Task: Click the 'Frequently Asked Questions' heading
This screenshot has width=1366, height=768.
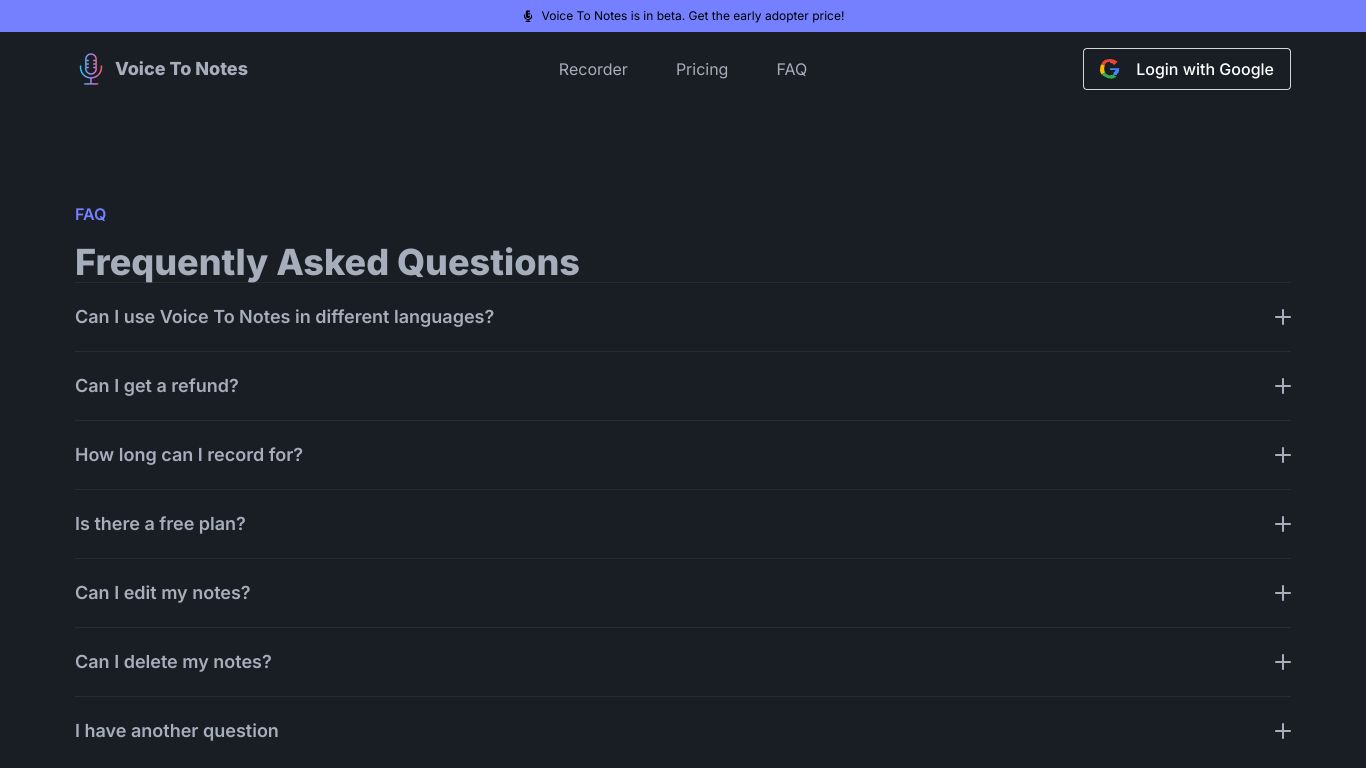Action: (327, 262)
